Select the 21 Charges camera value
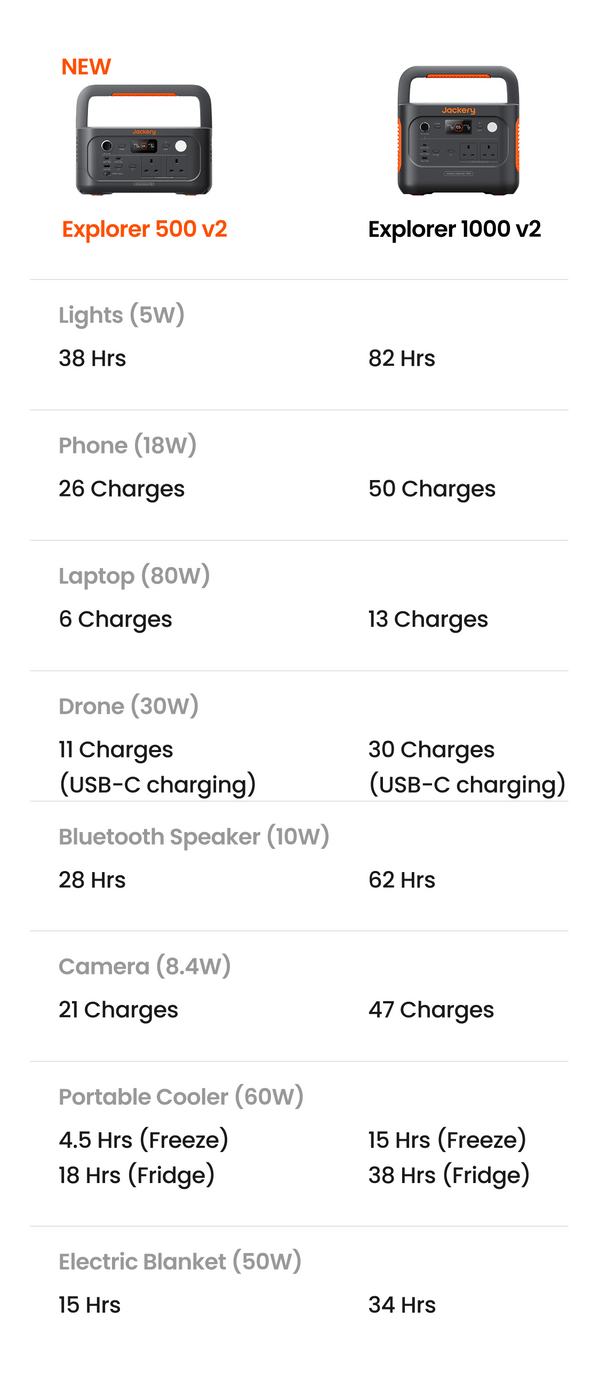The image size is (600, 1398). pos(118,1010)
